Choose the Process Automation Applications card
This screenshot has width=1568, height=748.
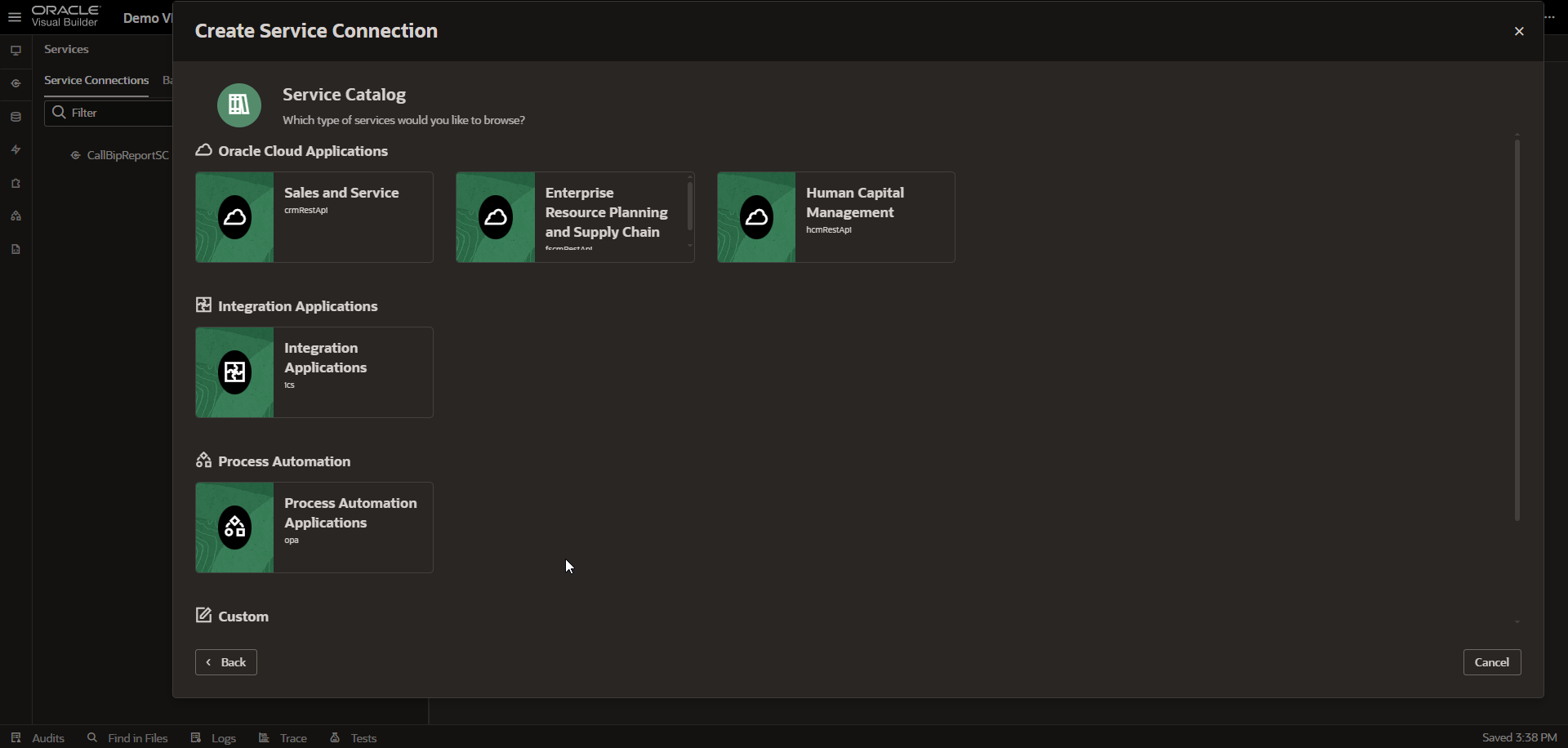pos(314,528)
